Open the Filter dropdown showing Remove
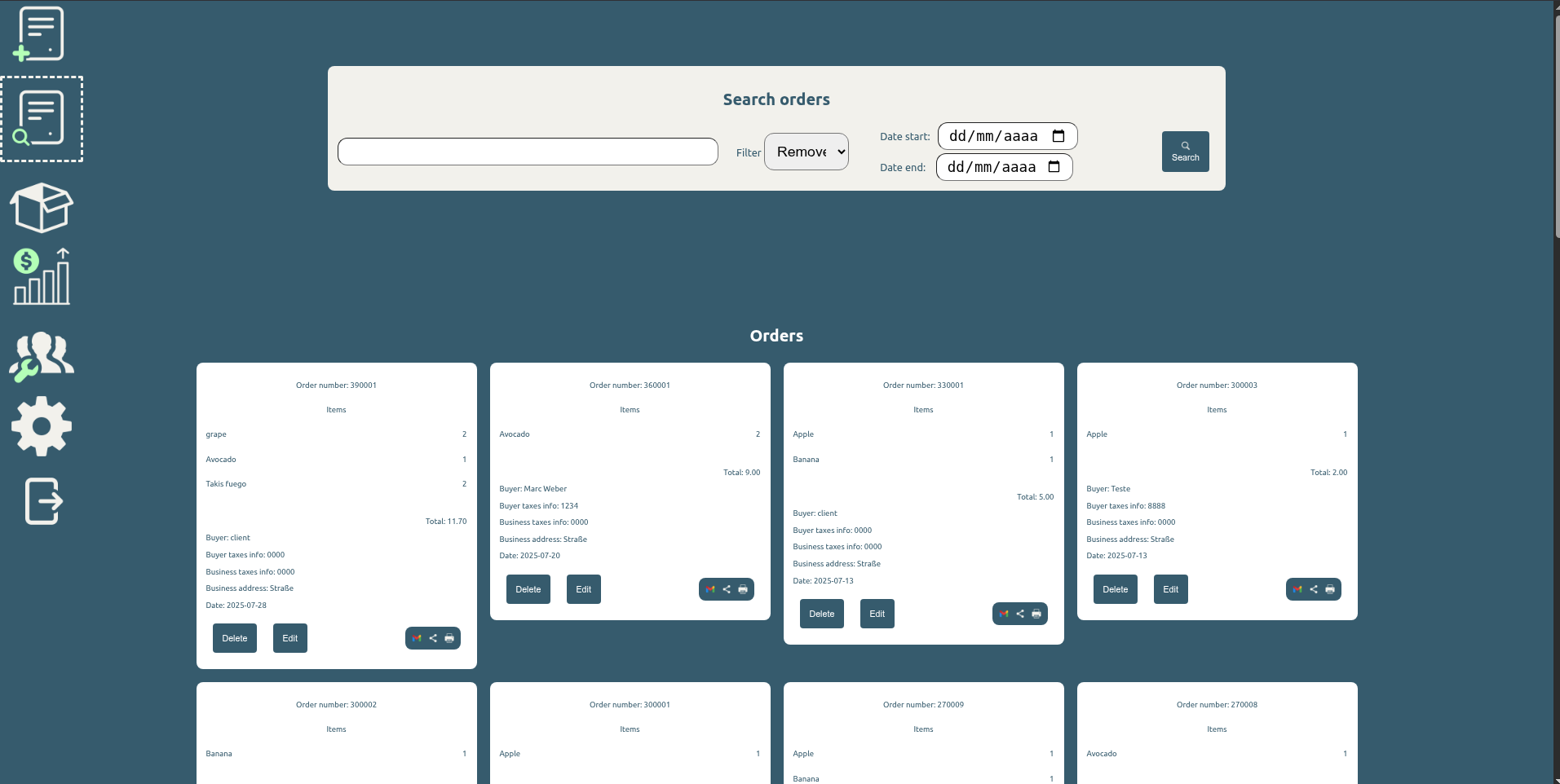 (x=806, y=152)
